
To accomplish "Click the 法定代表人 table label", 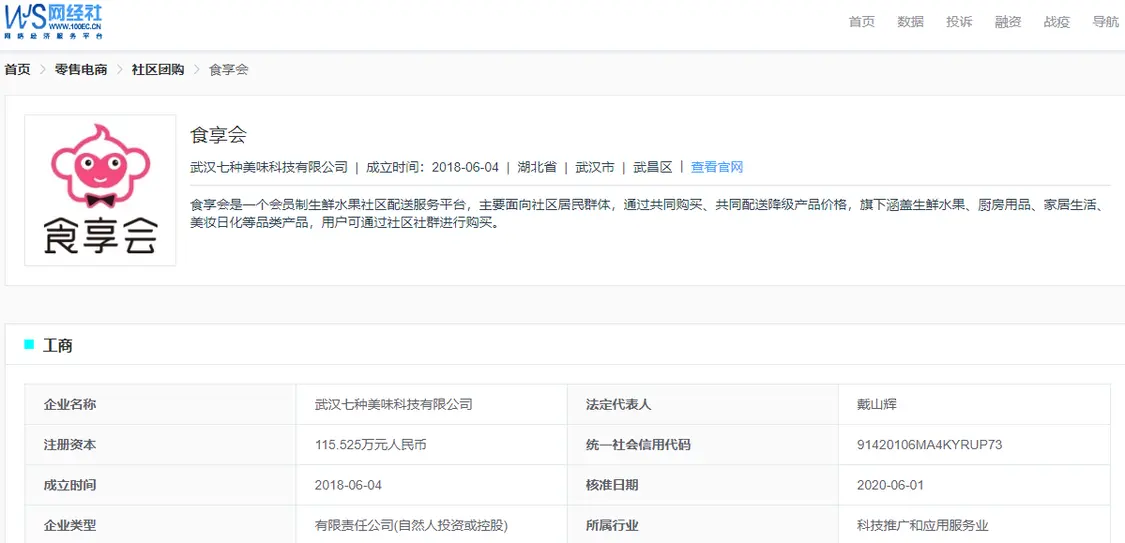I will (618, 404).
